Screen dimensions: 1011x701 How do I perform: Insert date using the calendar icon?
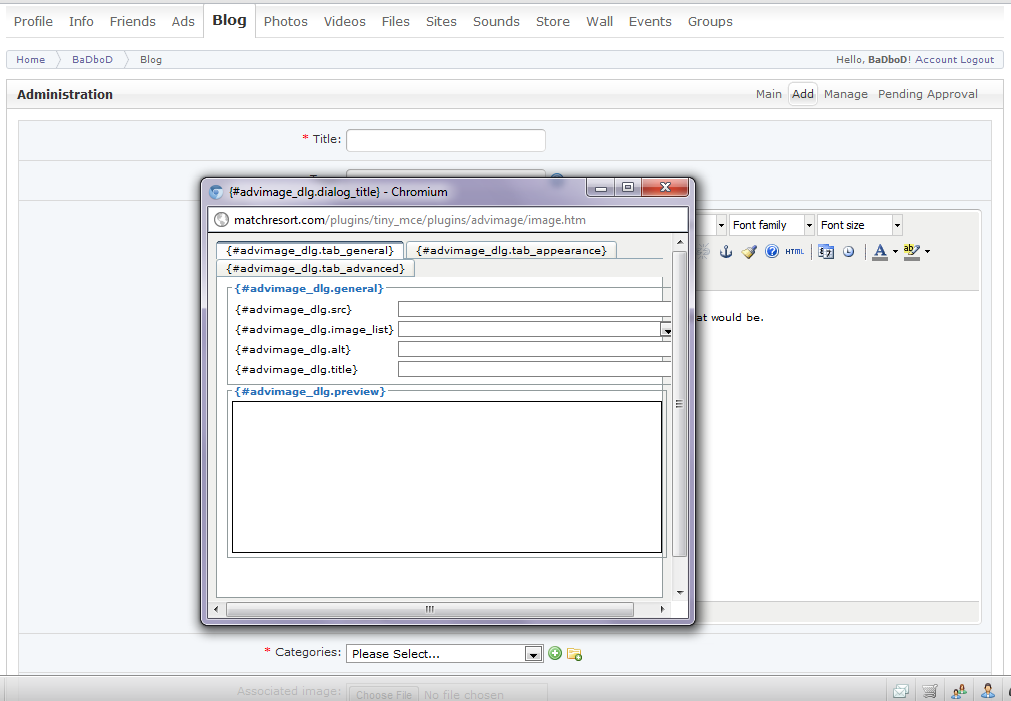click(826, 252)
